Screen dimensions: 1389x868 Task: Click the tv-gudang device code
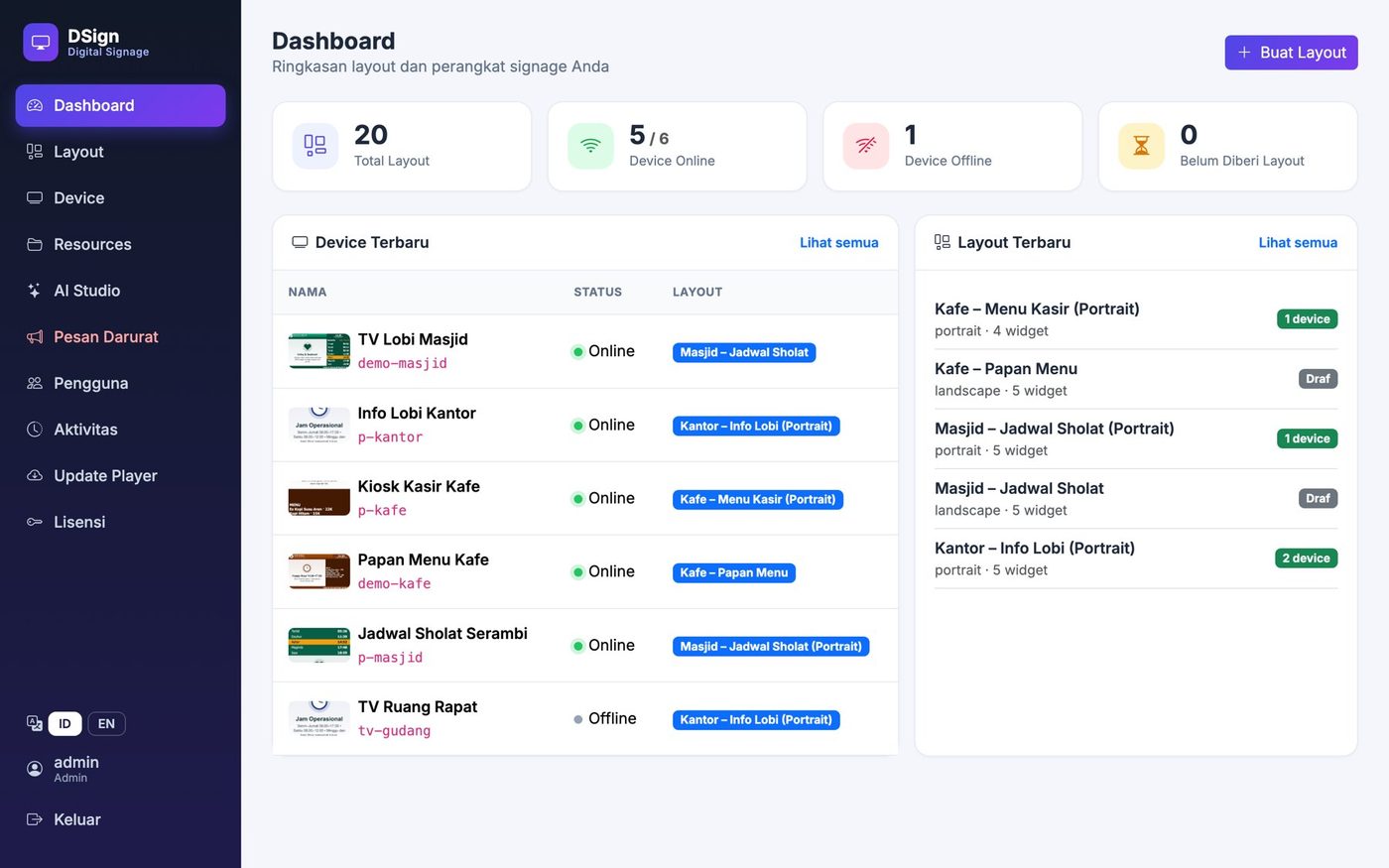click(x=394, y=731)
